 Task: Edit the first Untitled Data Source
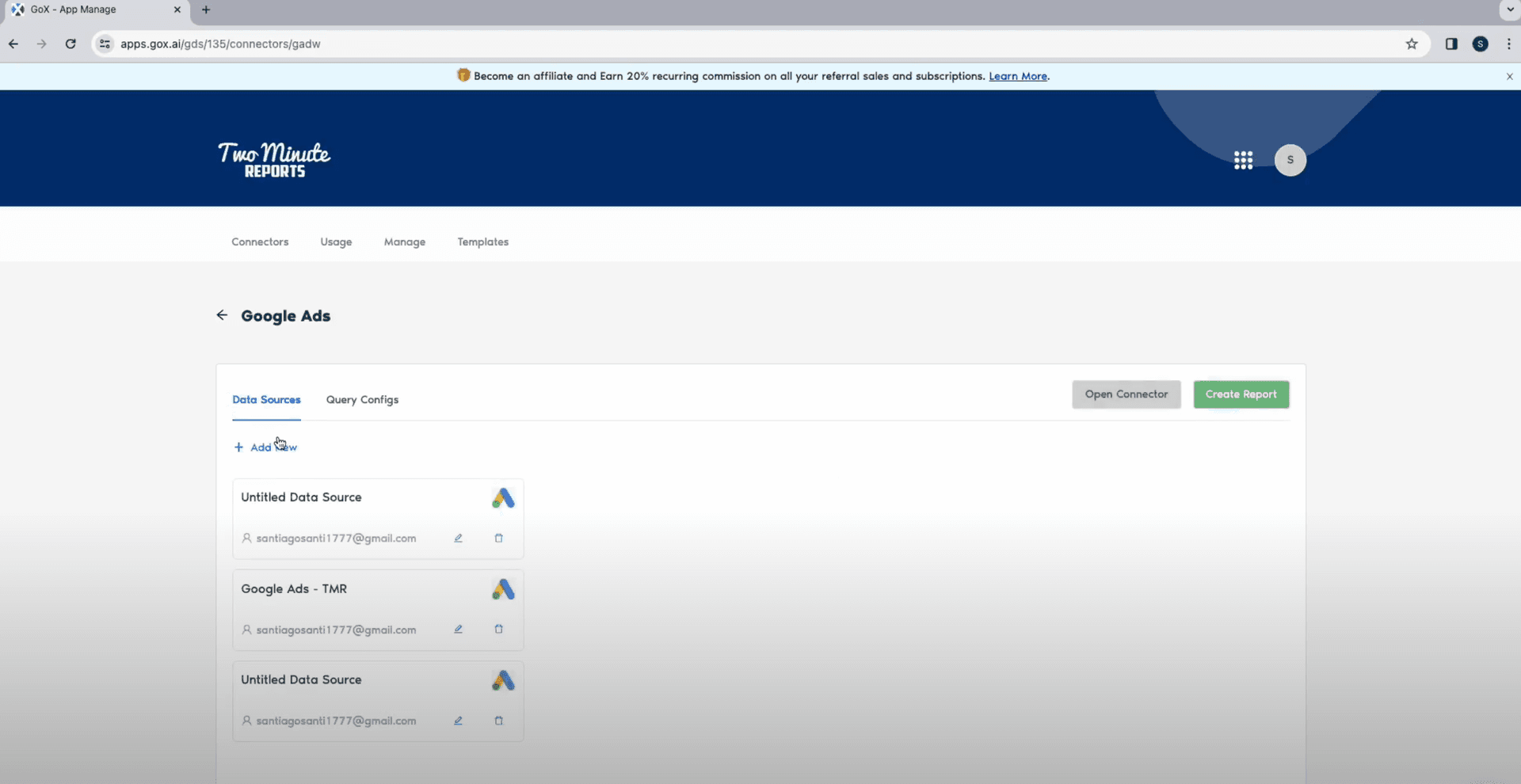point(458,539)
